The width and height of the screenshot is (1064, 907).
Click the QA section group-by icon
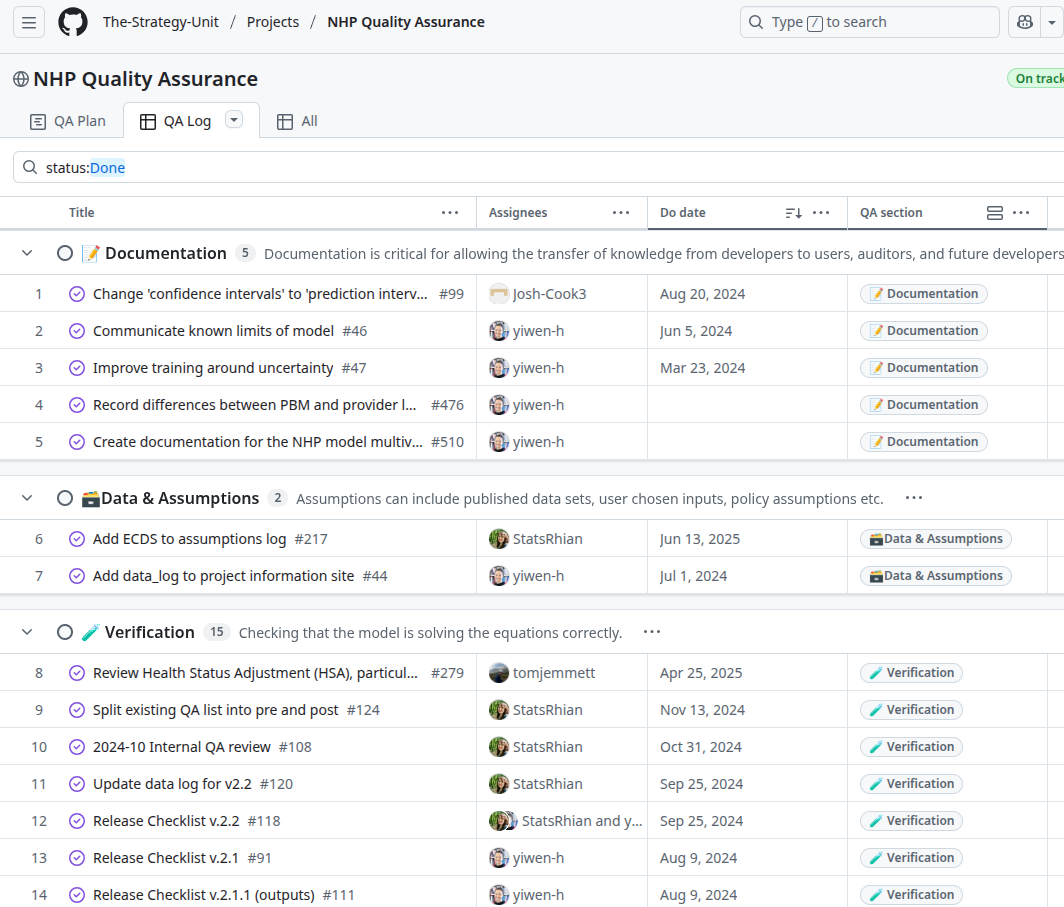coord(994,213)
